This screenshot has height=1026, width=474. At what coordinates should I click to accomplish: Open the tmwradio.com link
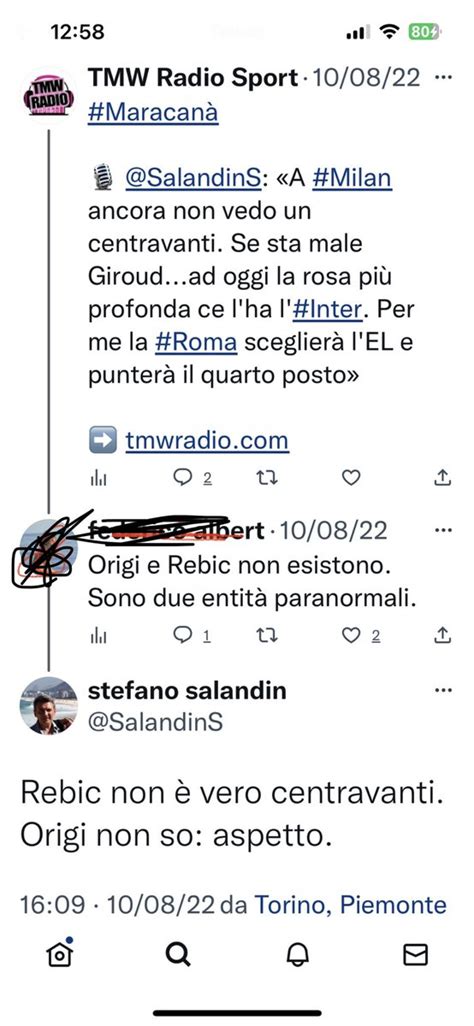[x=207, y=440]
